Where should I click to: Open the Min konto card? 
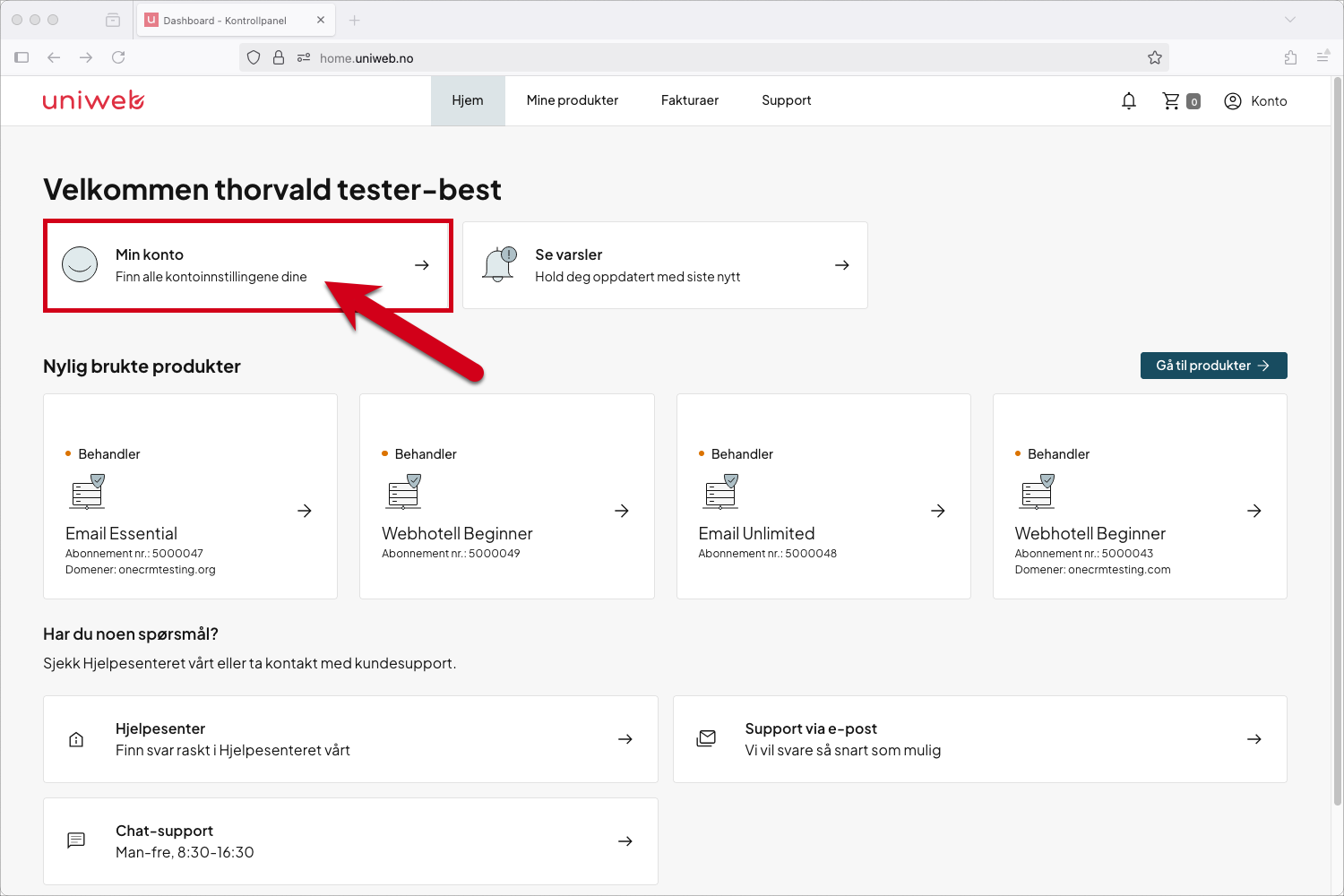(x=247, y=265)
